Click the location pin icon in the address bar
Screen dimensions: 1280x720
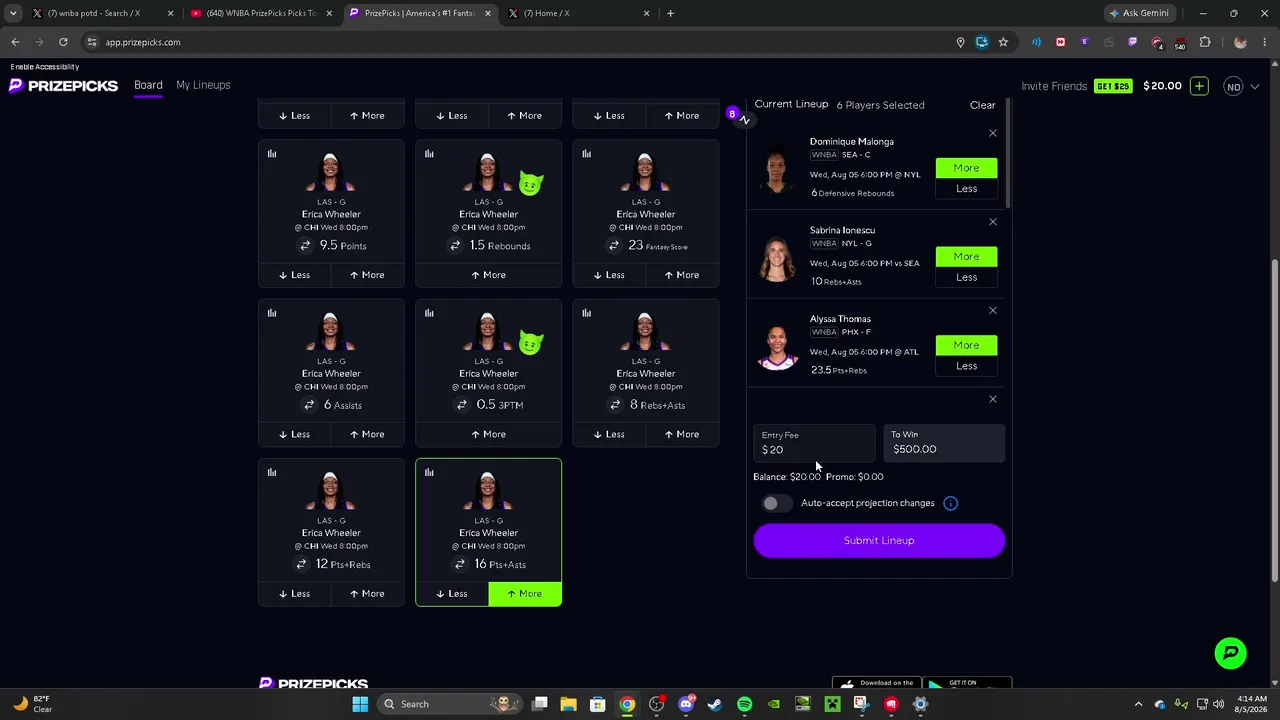coord(960,42)
